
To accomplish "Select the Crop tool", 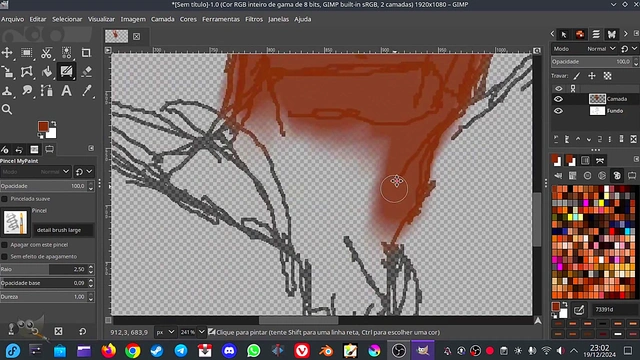I will (86, 53).
